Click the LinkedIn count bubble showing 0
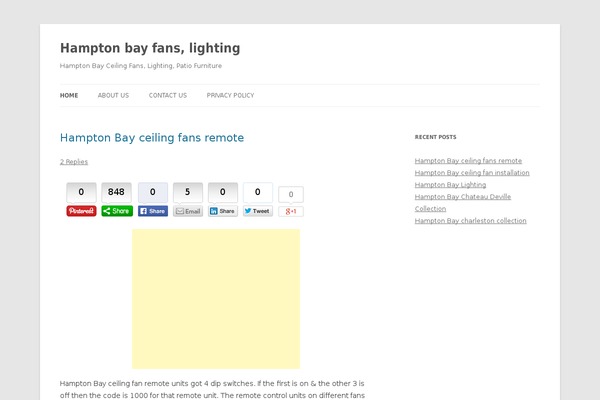 (223, 192)
